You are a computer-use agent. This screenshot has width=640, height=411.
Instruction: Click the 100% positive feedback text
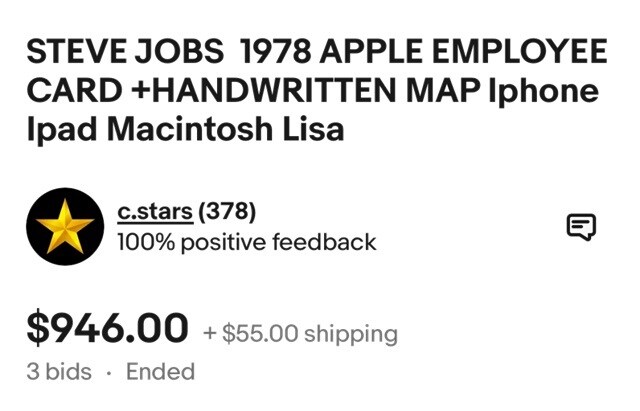(247, 242)
